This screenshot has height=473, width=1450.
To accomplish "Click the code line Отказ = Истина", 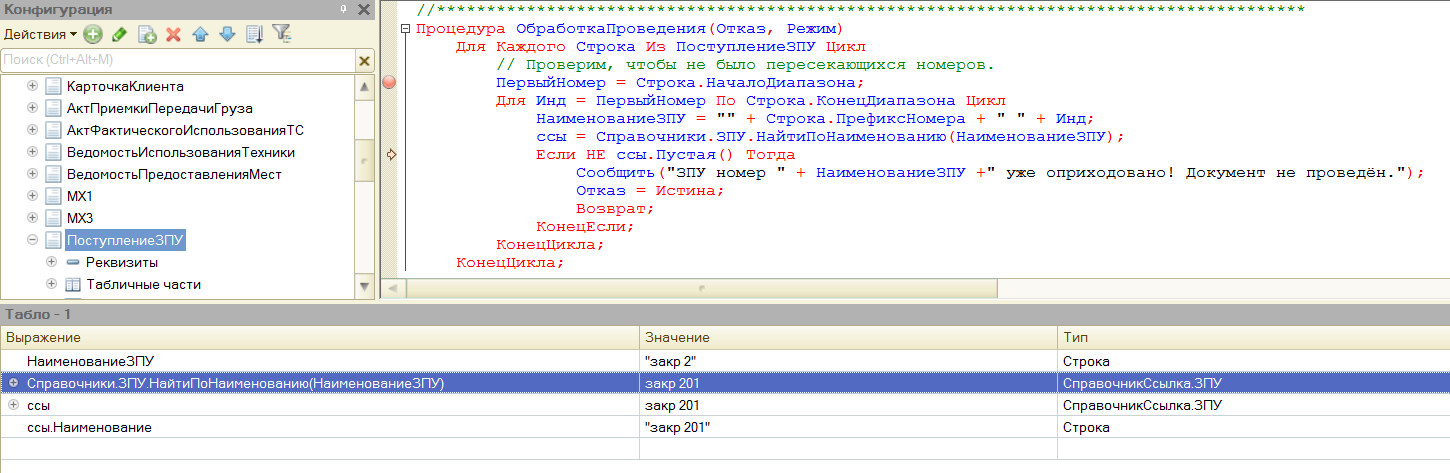I will point(650,191).
